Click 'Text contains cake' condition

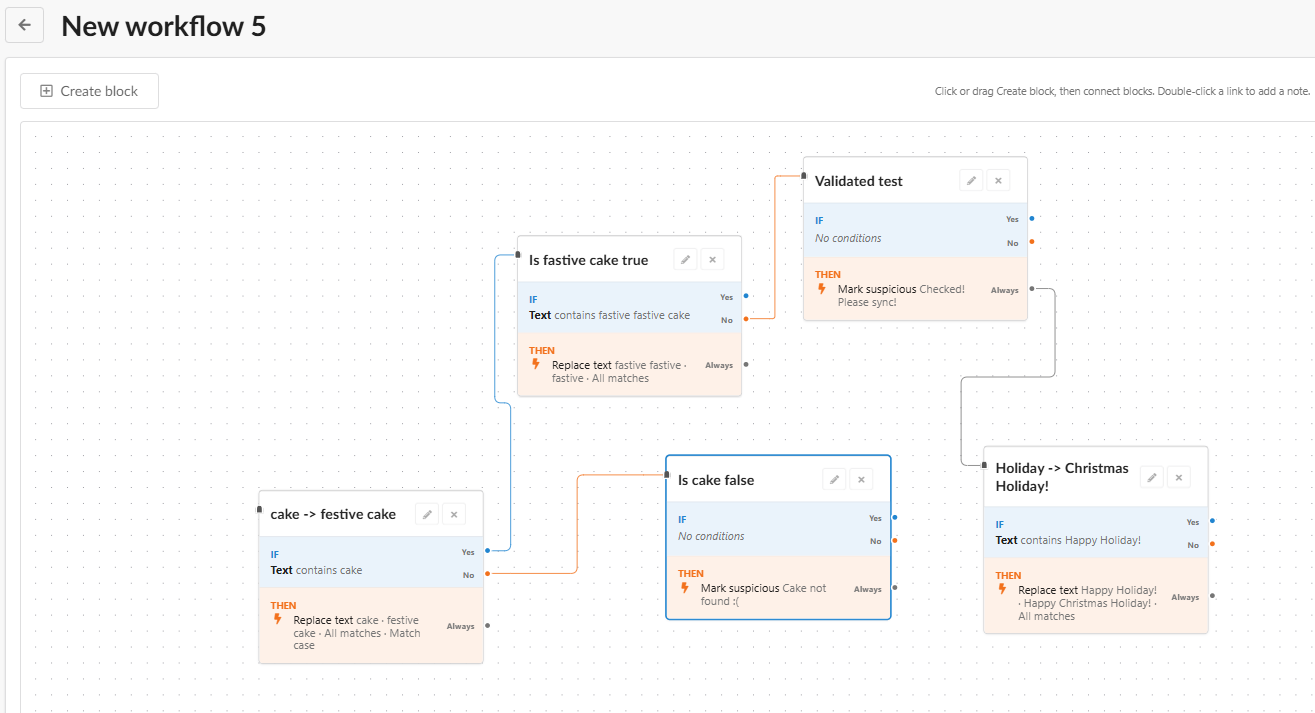[x=316, y=570]
